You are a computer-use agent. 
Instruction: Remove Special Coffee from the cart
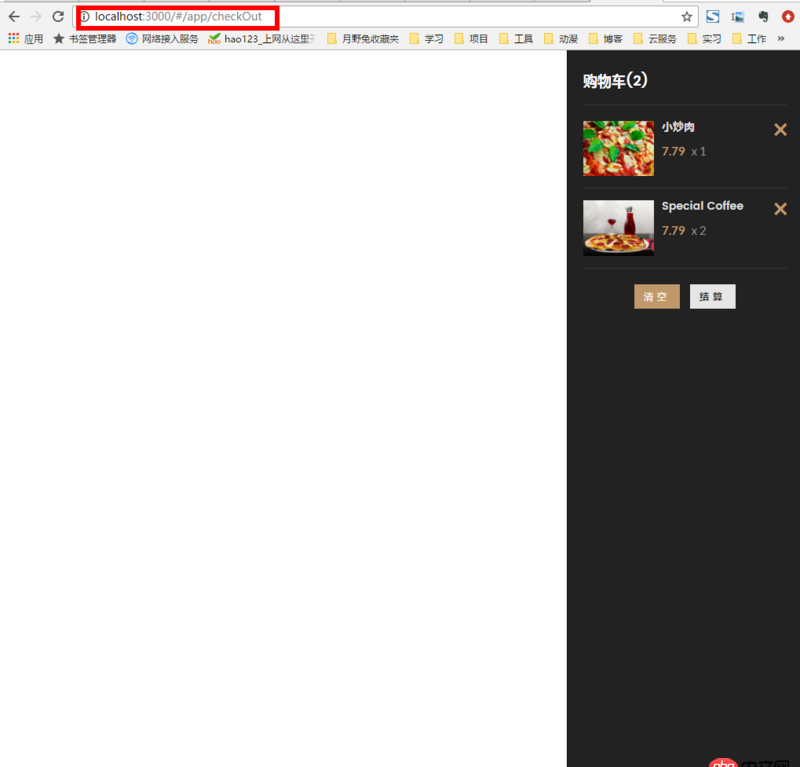pos(780,209)
